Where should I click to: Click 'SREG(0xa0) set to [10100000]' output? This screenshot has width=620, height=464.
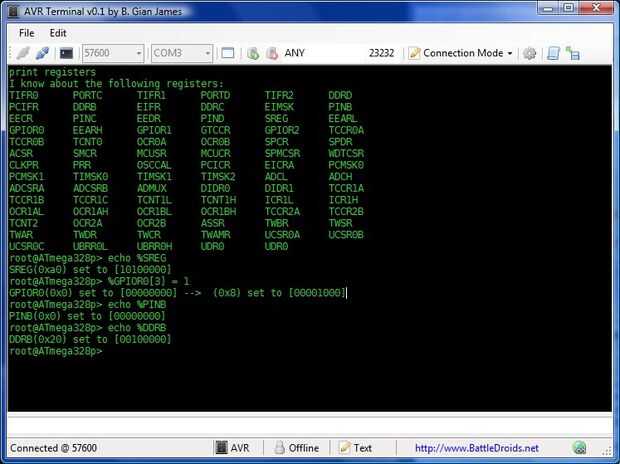point(90,270)
